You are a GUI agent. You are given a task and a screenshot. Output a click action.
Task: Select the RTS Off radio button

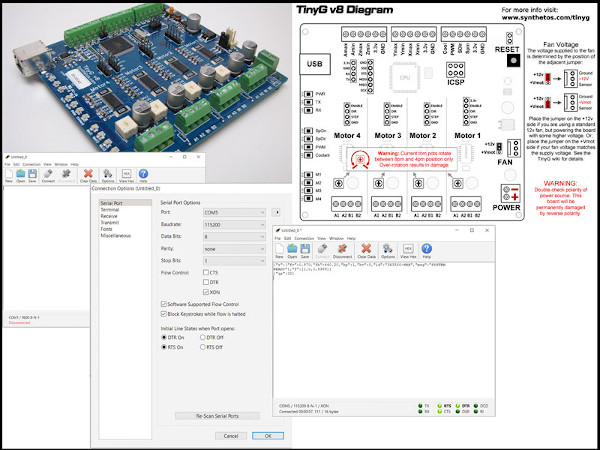point(203,347)
